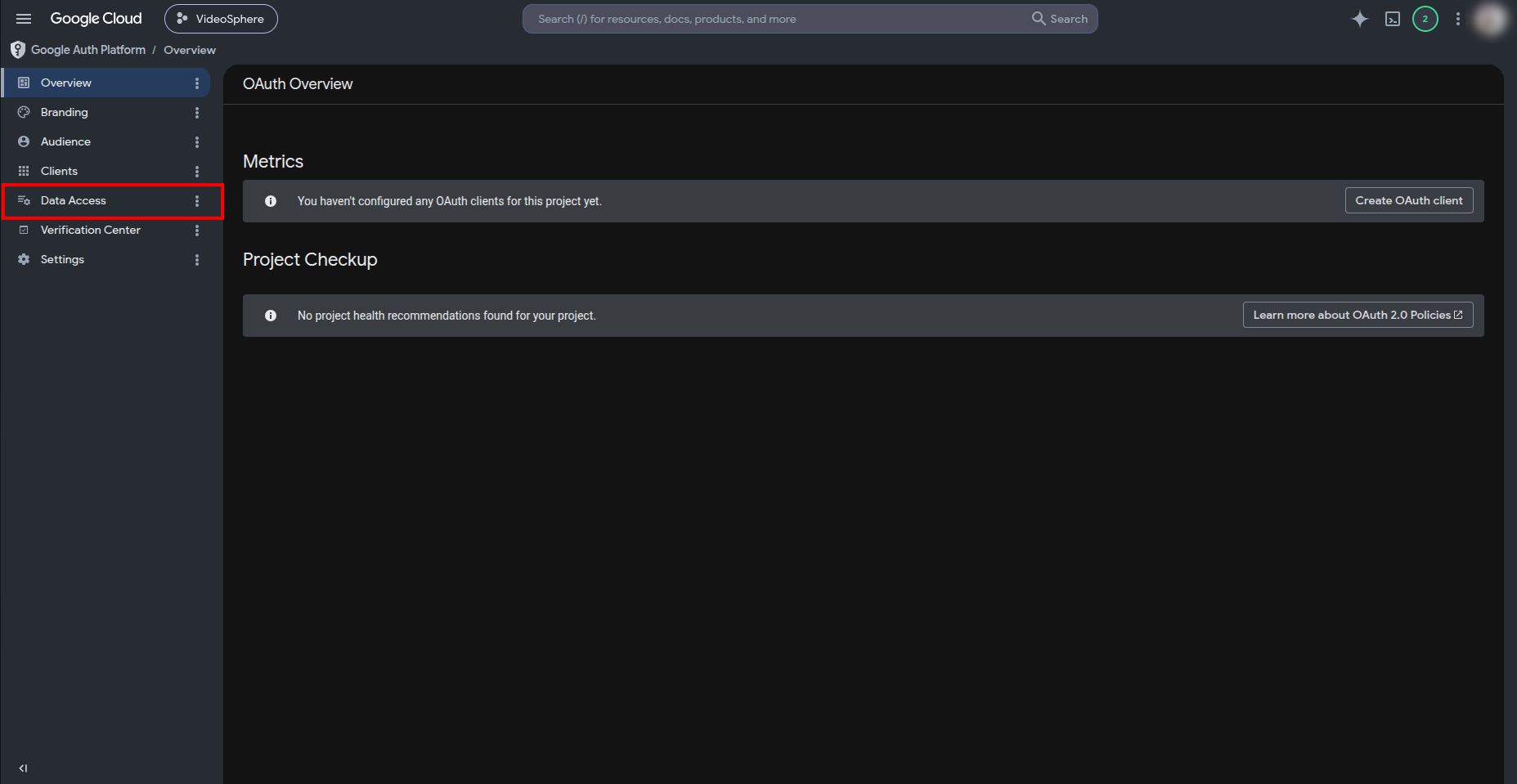Click the Verification Center checkbox icon

click(24, 230)
